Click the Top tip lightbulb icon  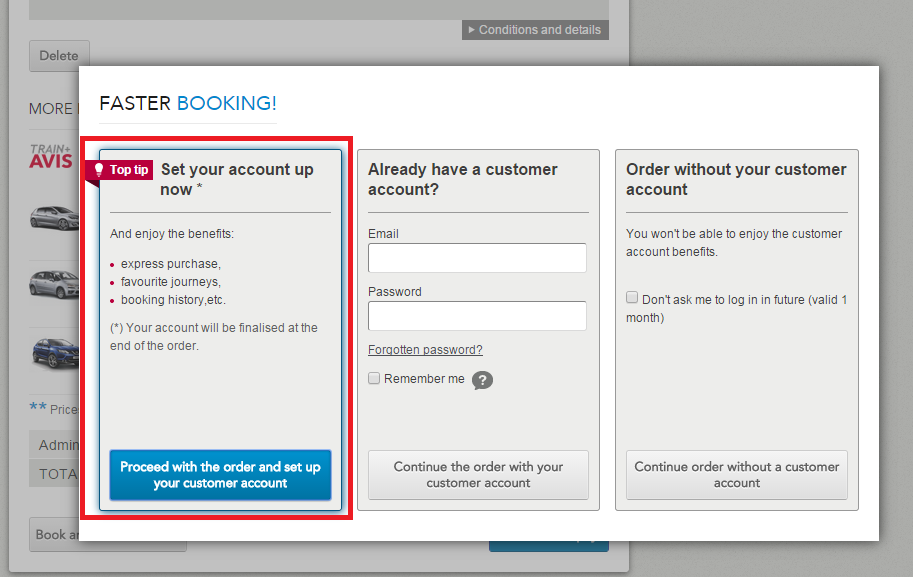point(99,170)
